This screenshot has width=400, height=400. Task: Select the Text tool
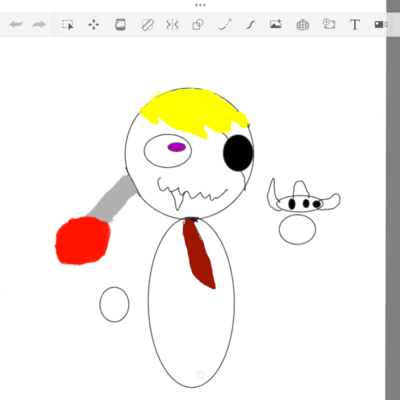(x=355, y=25)
